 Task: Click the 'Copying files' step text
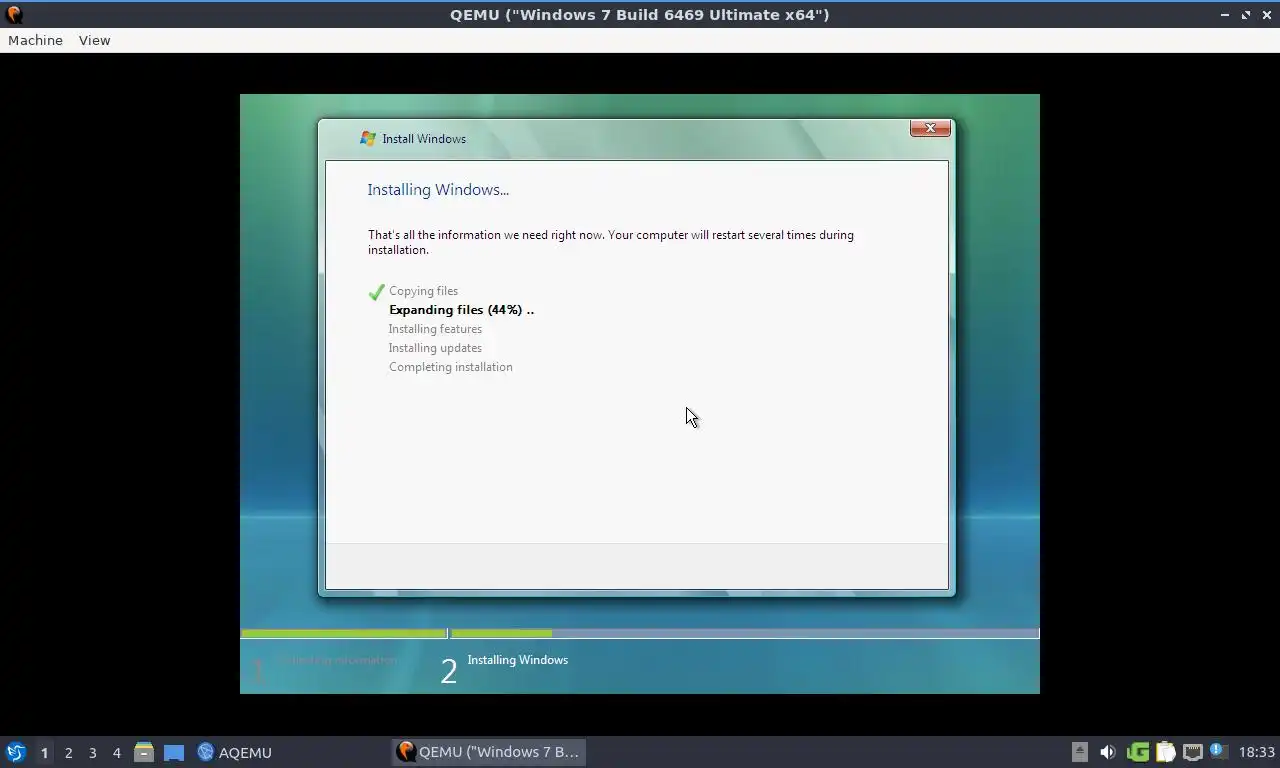point(423,291)
